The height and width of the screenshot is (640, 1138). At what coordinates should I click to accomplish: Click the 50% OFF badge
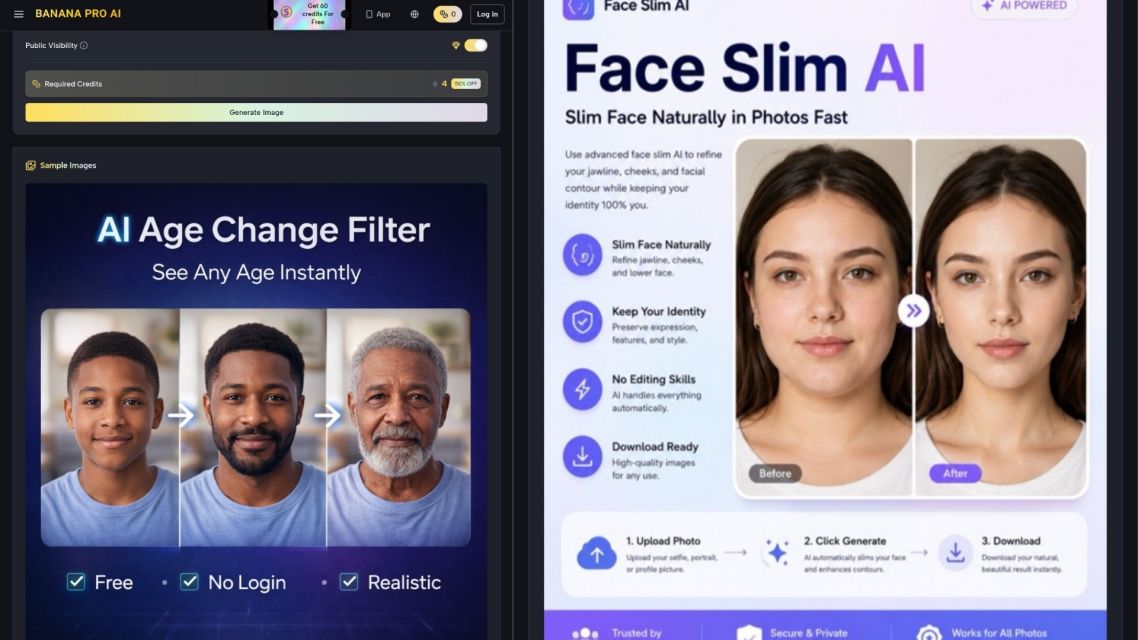click(466, 84)
